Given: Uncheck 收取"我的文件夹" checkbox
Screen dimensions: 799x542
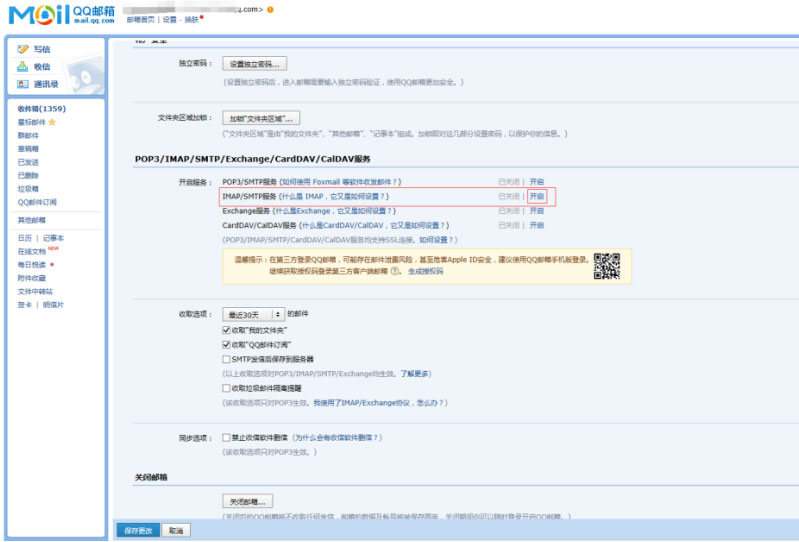Looking at the screenshot, I should pyautogui.click(x=226, y=330).
